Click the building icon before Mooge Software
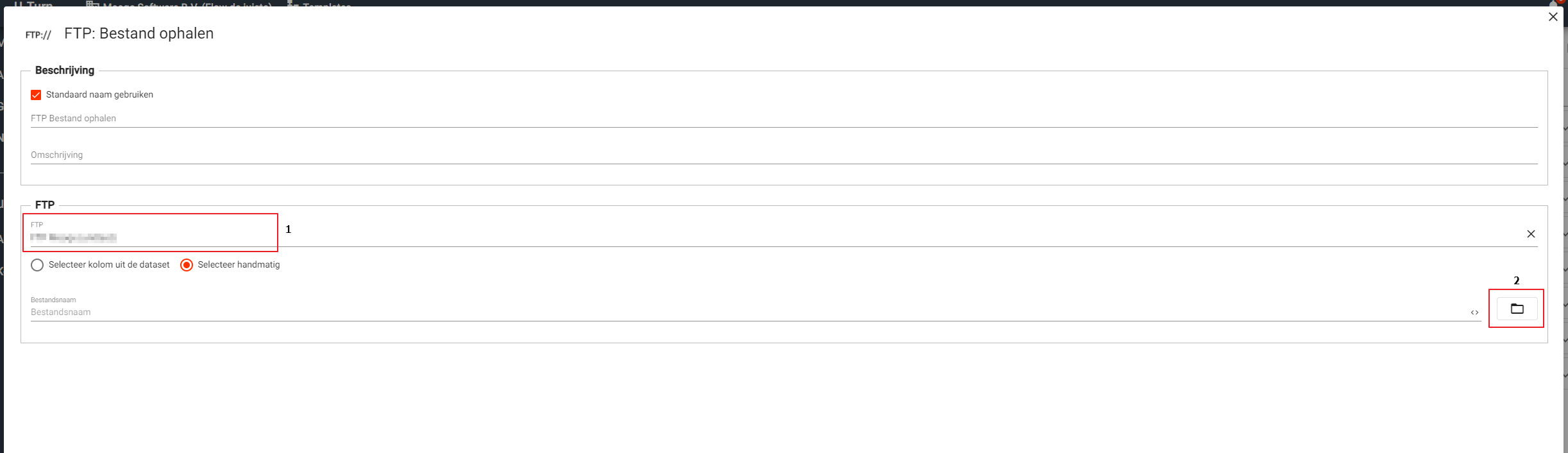This screenshot has height=453, width=1568. [92, 4]
